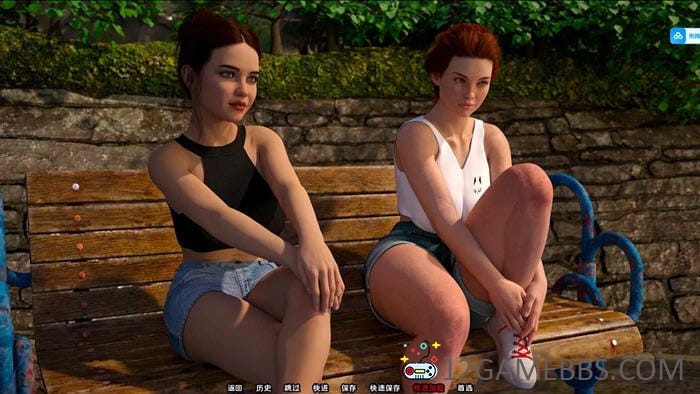Open 首选 preferences menu
Viewport: 700px width, 394px height.
(x=465, y=388)
